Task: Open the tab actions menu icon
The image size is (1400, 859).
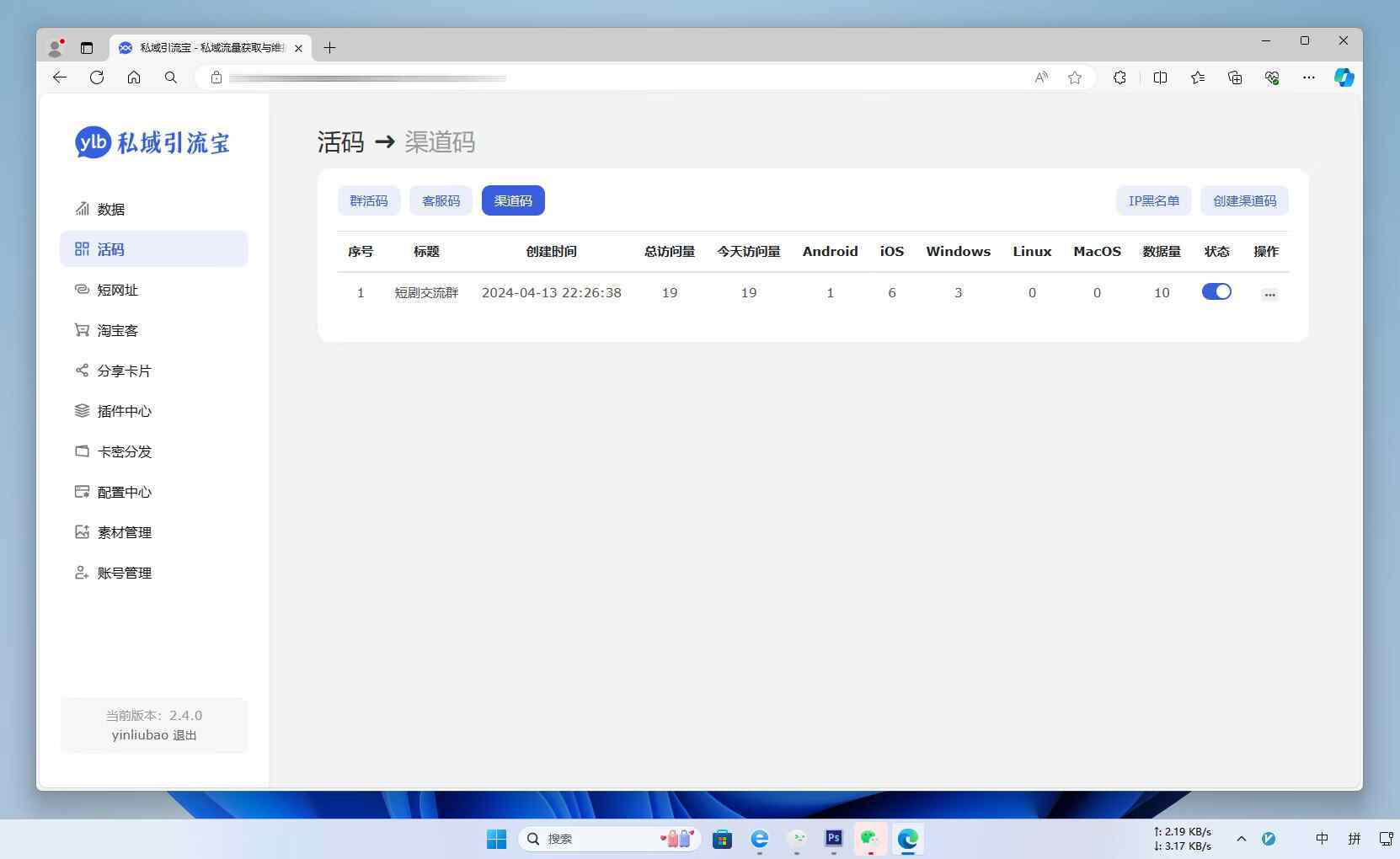Action: pyautogui.click(x=87, y=48)
